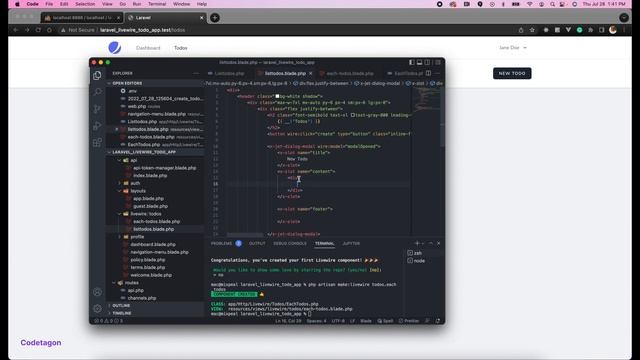The image size is (640, 360).
Task: Open macOS Control Center
Action: [562, 4]
